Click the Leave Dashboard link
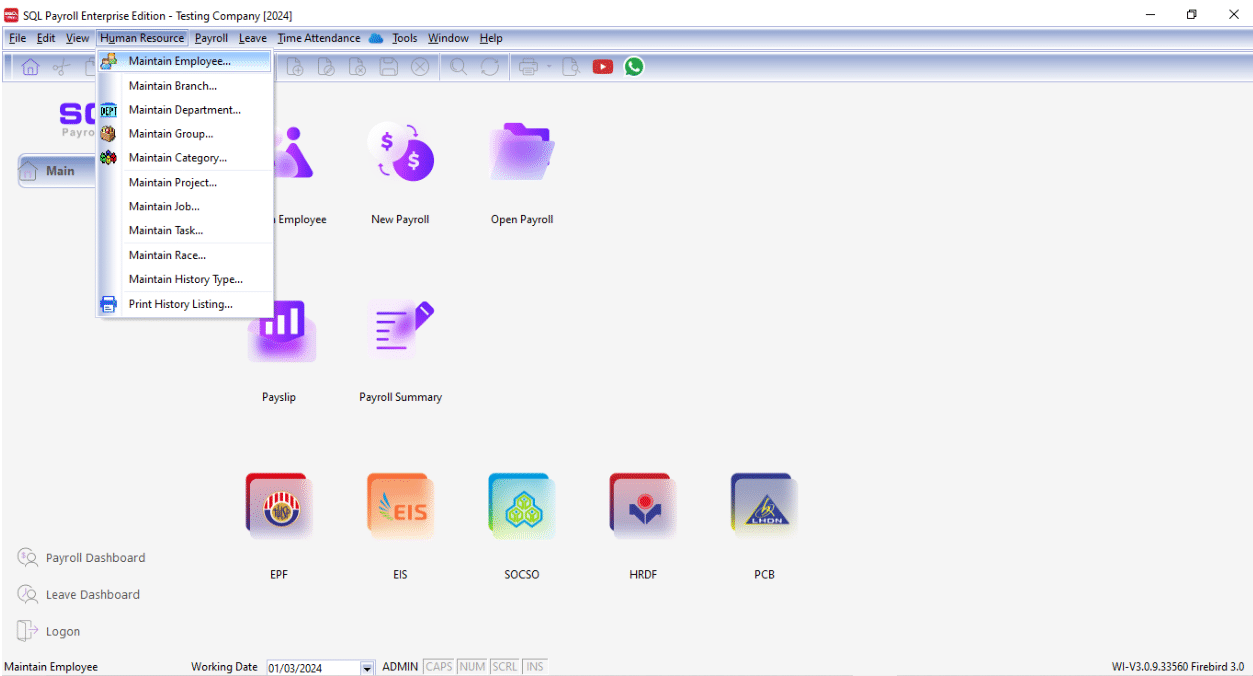The image size is (1253, 676). click(x=92, y=595)
